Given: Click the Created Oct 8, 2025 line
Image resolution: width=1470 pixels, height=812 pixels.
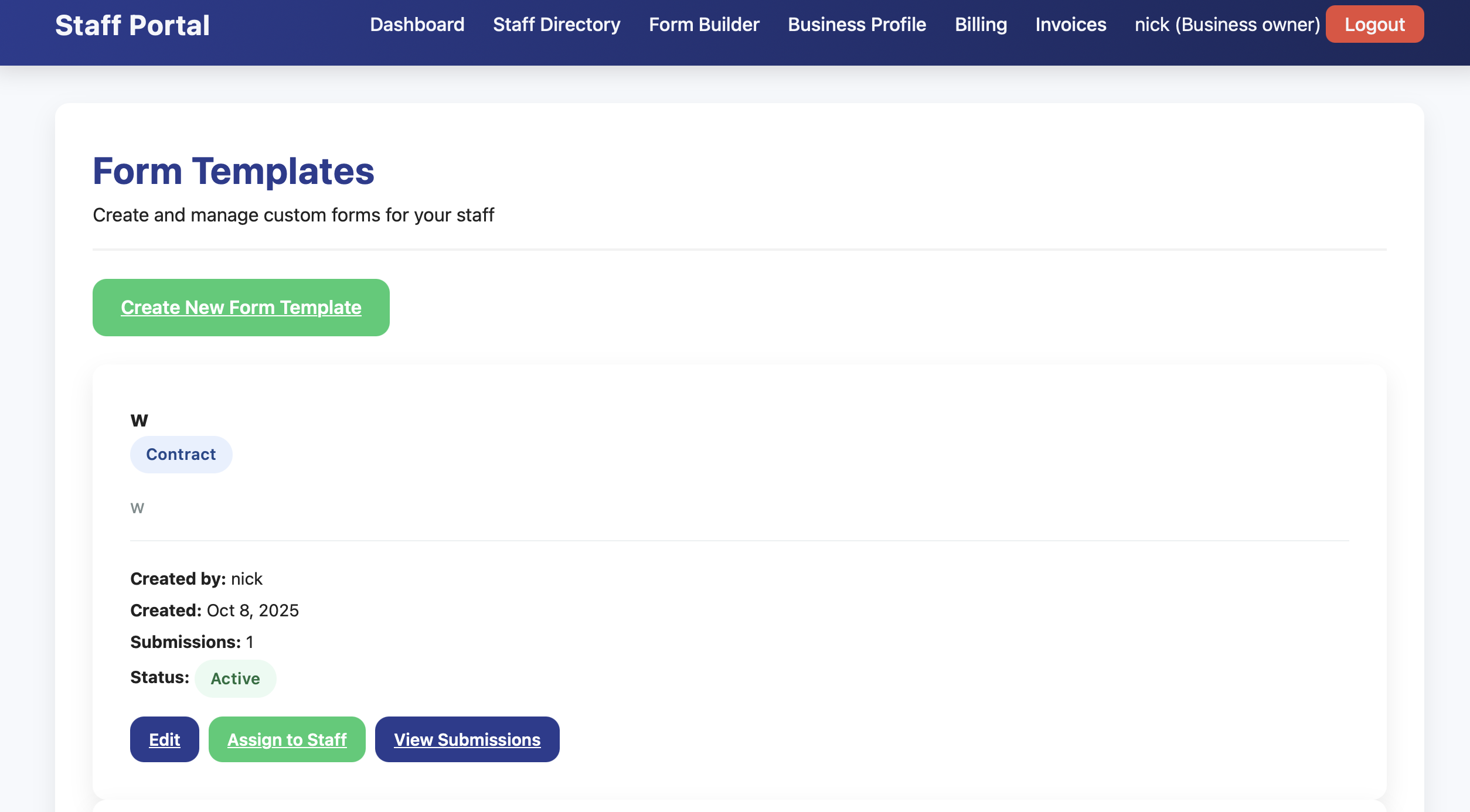Looking at the screenshot, I should tap(215, 610).
